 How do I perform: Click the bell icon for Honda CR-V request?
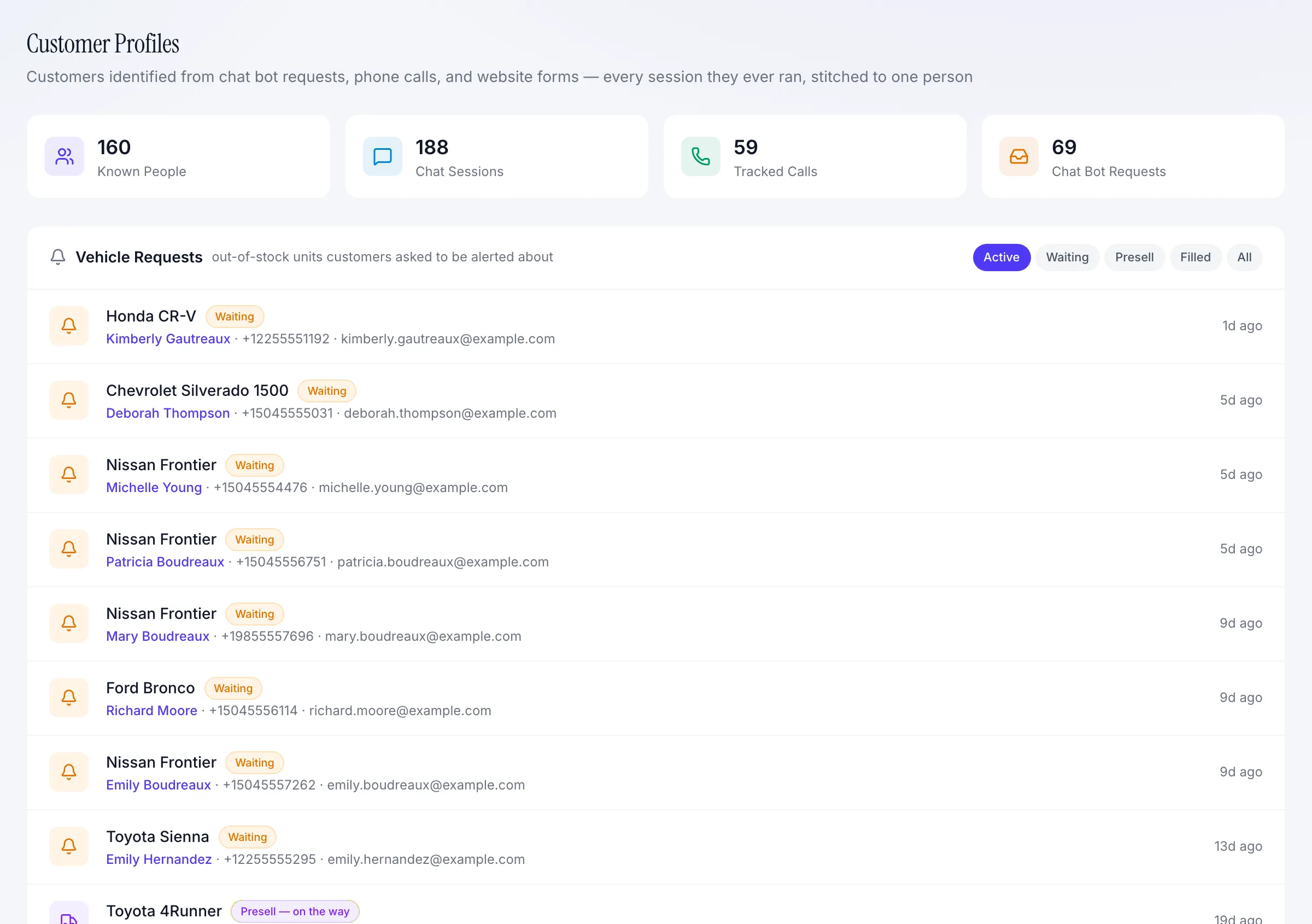point(68,326)
